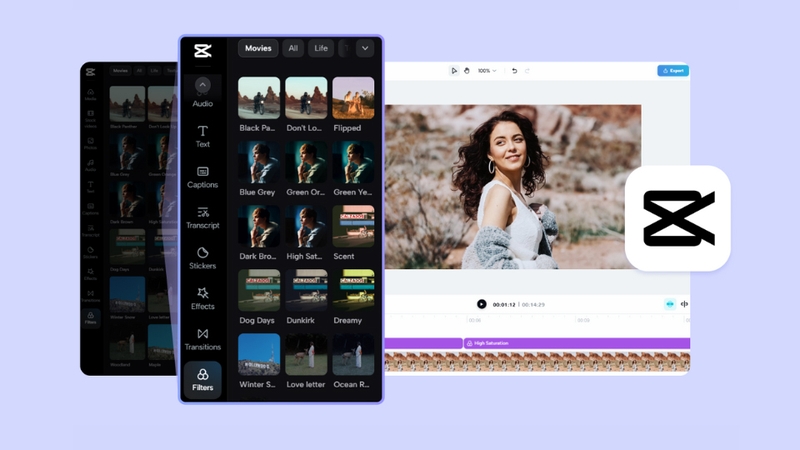Select All tab in the background panel

(x=139, y=71)
